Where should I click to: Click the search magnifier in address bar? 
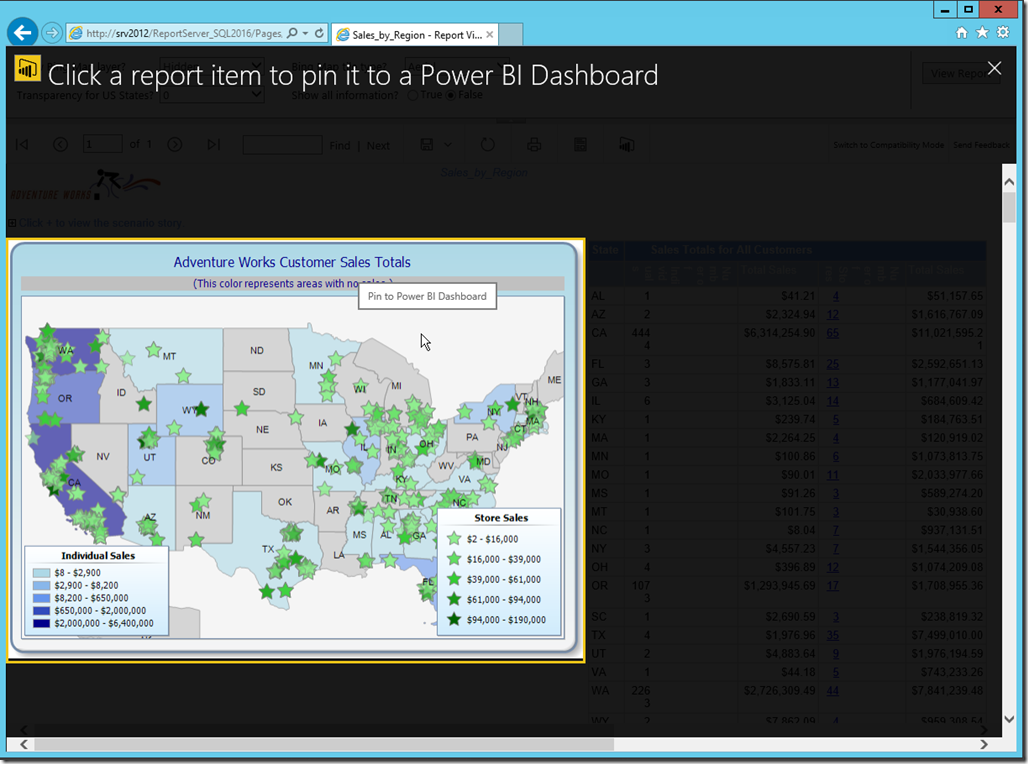292,33
